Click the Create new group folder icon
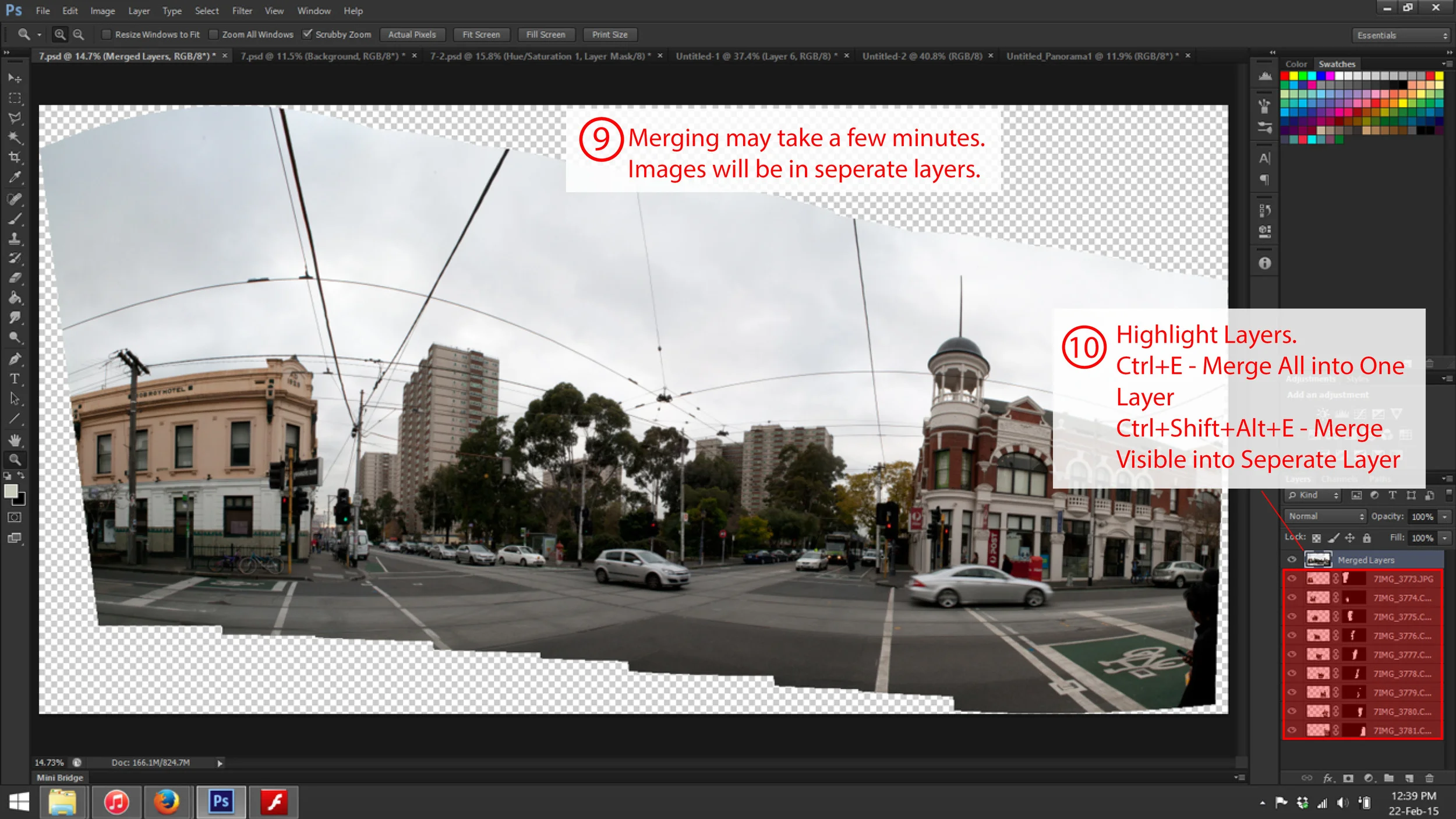 [x=1388, y=778]
